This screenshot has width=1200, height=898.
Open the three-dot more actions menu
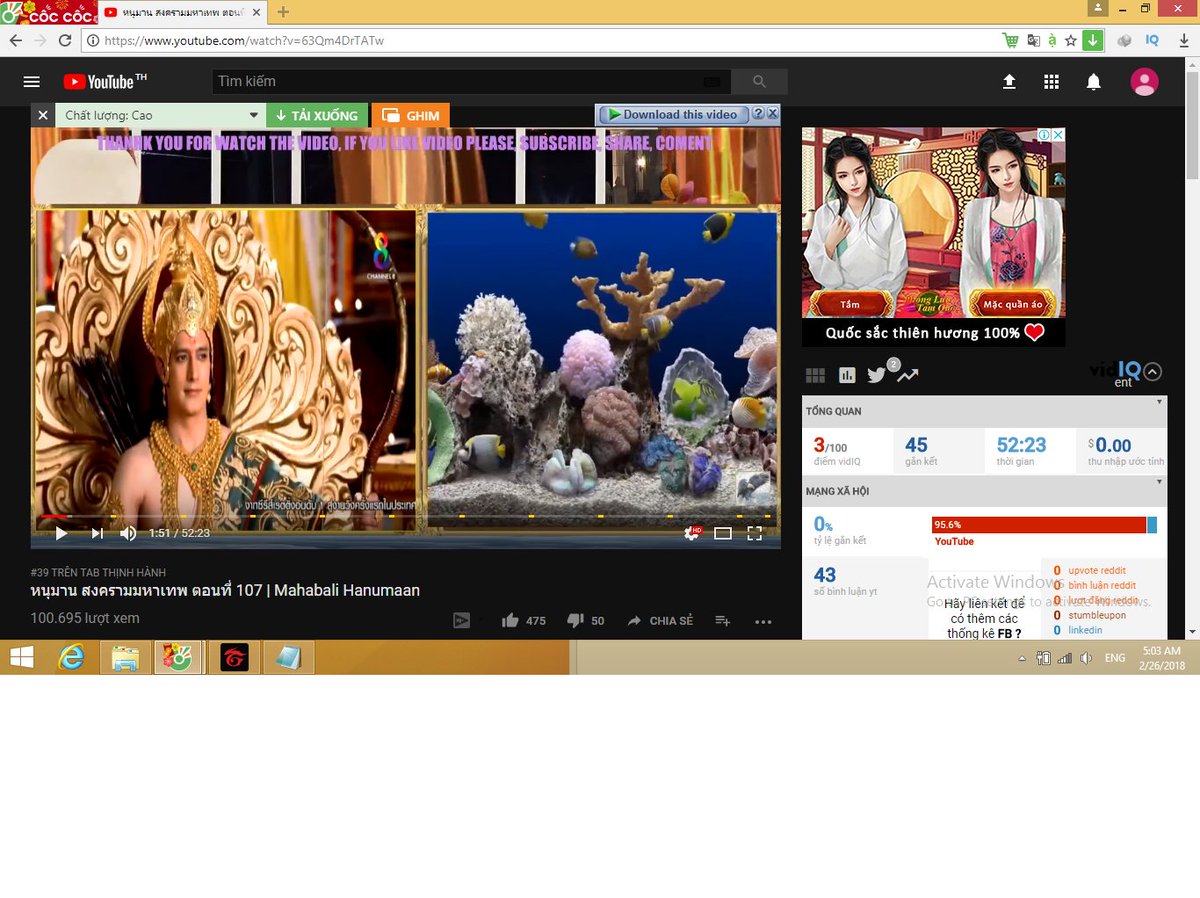763,621
